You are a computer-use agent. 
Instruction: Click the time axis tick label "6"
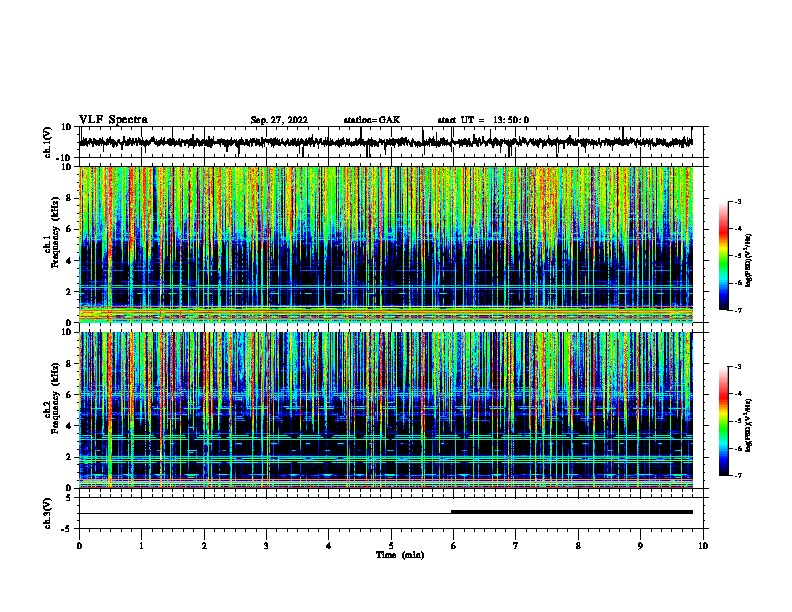(x=453, y=546)
